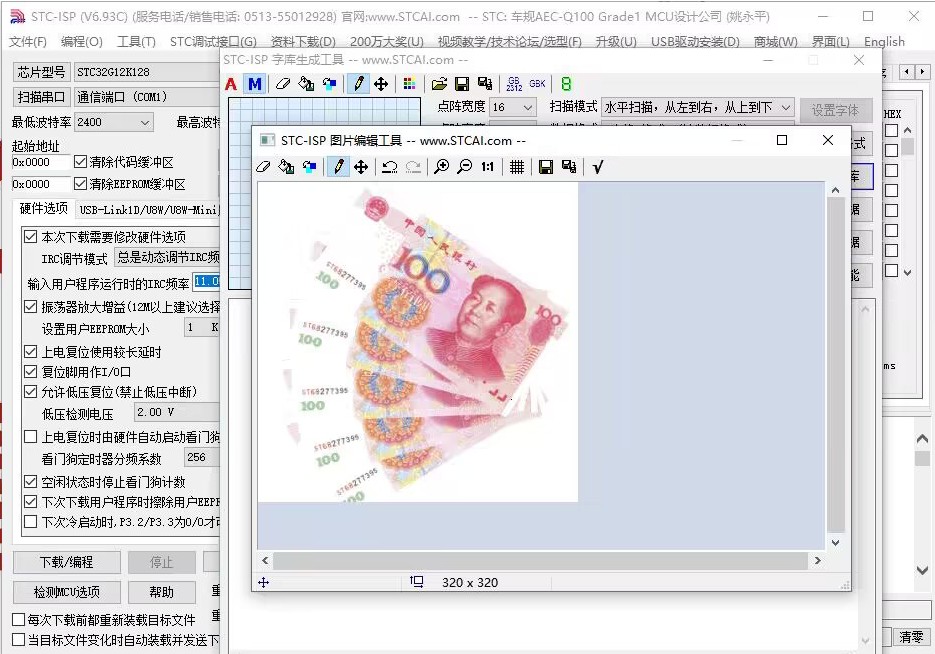Click the status bar crosshair move icon
Viewport: 935px width, 654px height.
(264, 582)
